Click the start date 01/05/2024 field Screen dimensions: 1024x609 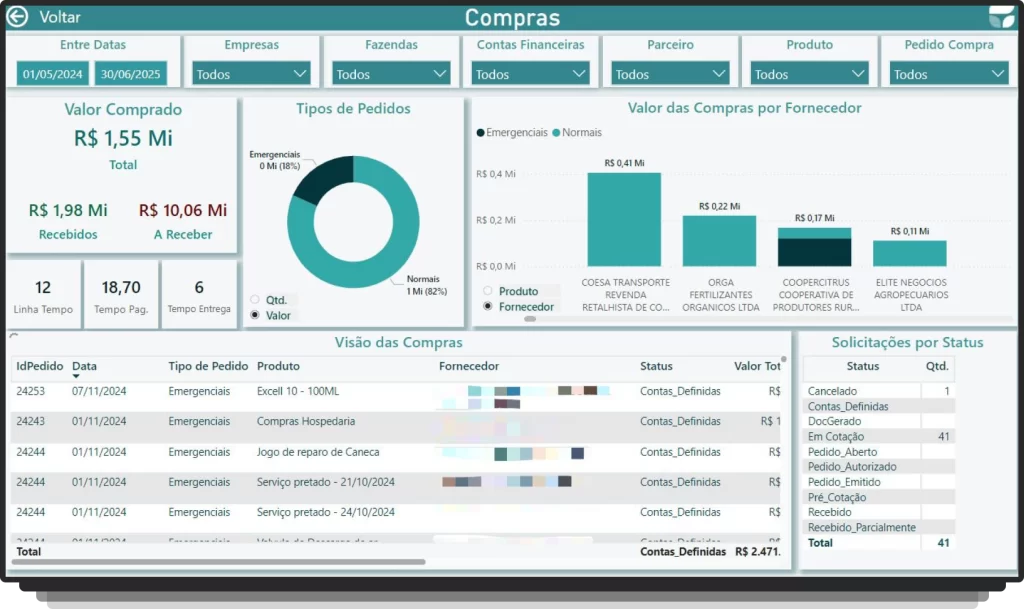coord(53,74)
